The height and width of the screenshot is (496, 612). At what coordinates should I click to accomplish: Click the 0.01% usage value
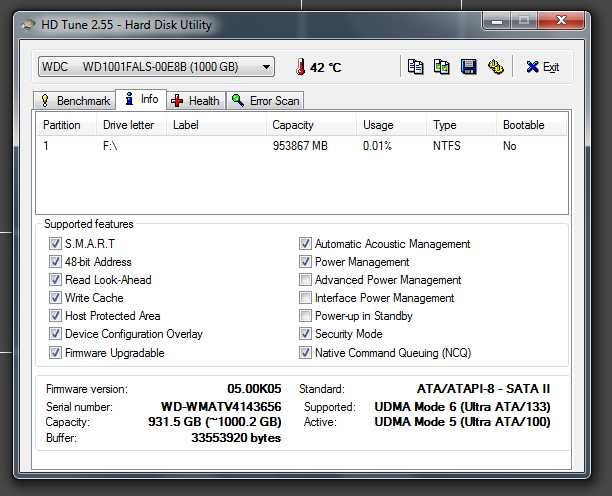[x=377, y=146]
